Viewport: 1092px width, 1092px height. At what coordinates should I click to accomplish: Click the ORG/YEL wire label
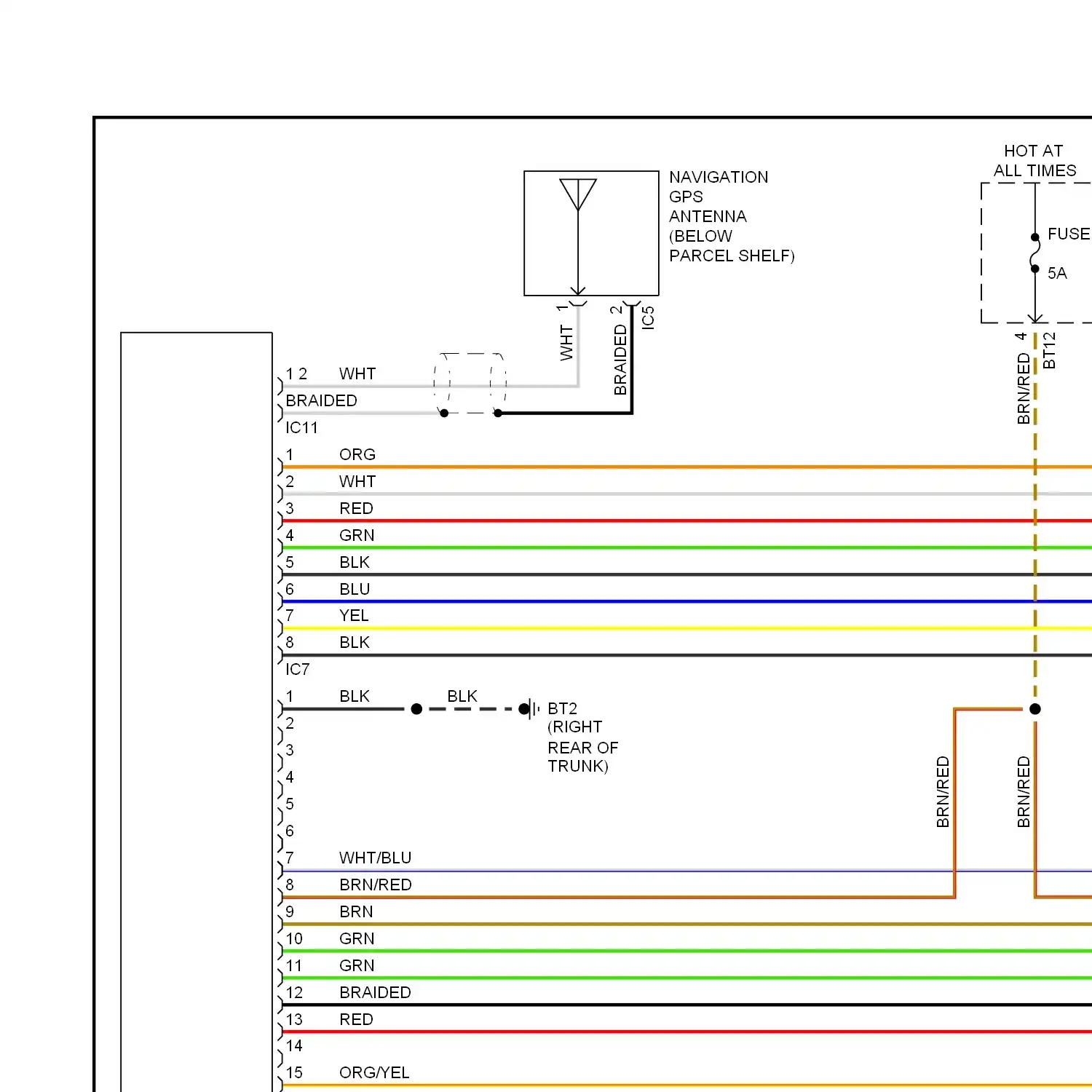click(374, 1072)
